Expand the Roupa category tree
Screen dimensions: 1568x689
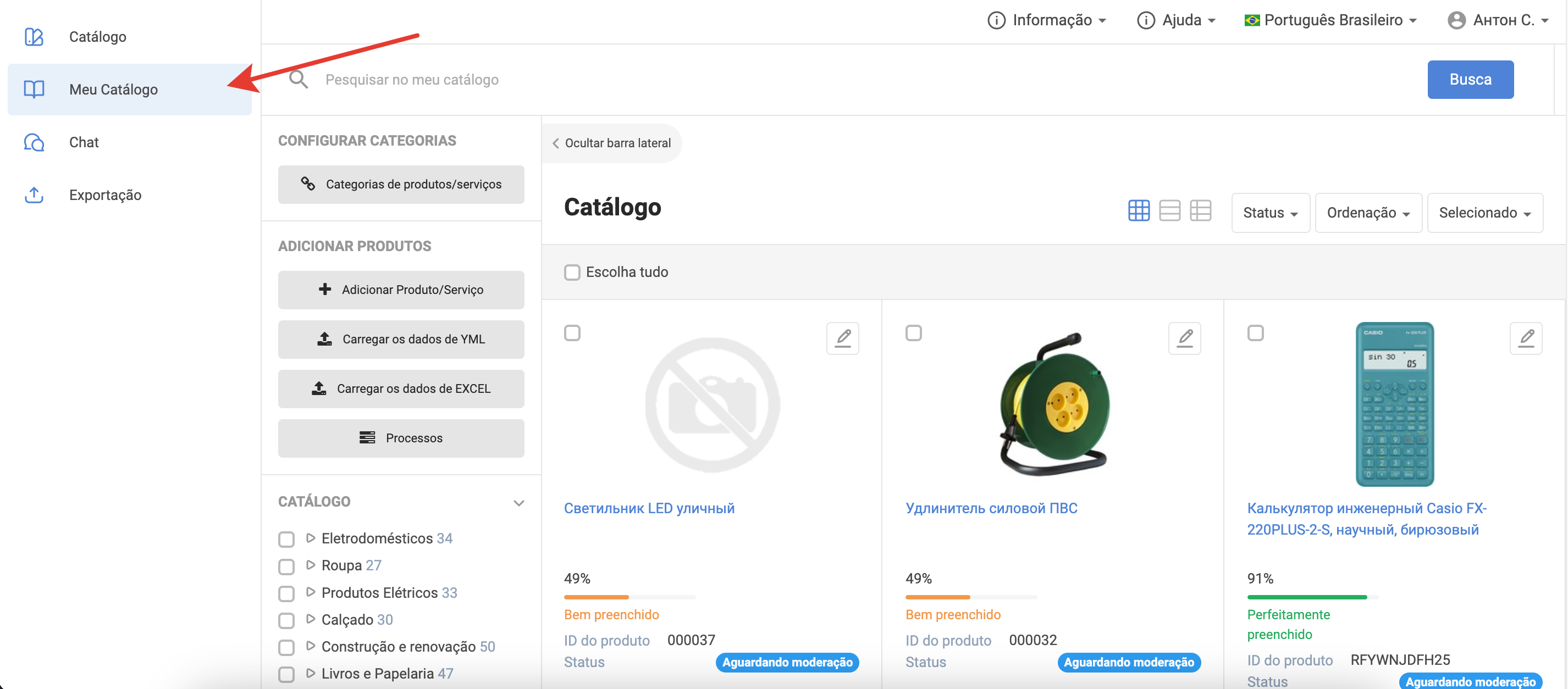(x=311, y=565)
